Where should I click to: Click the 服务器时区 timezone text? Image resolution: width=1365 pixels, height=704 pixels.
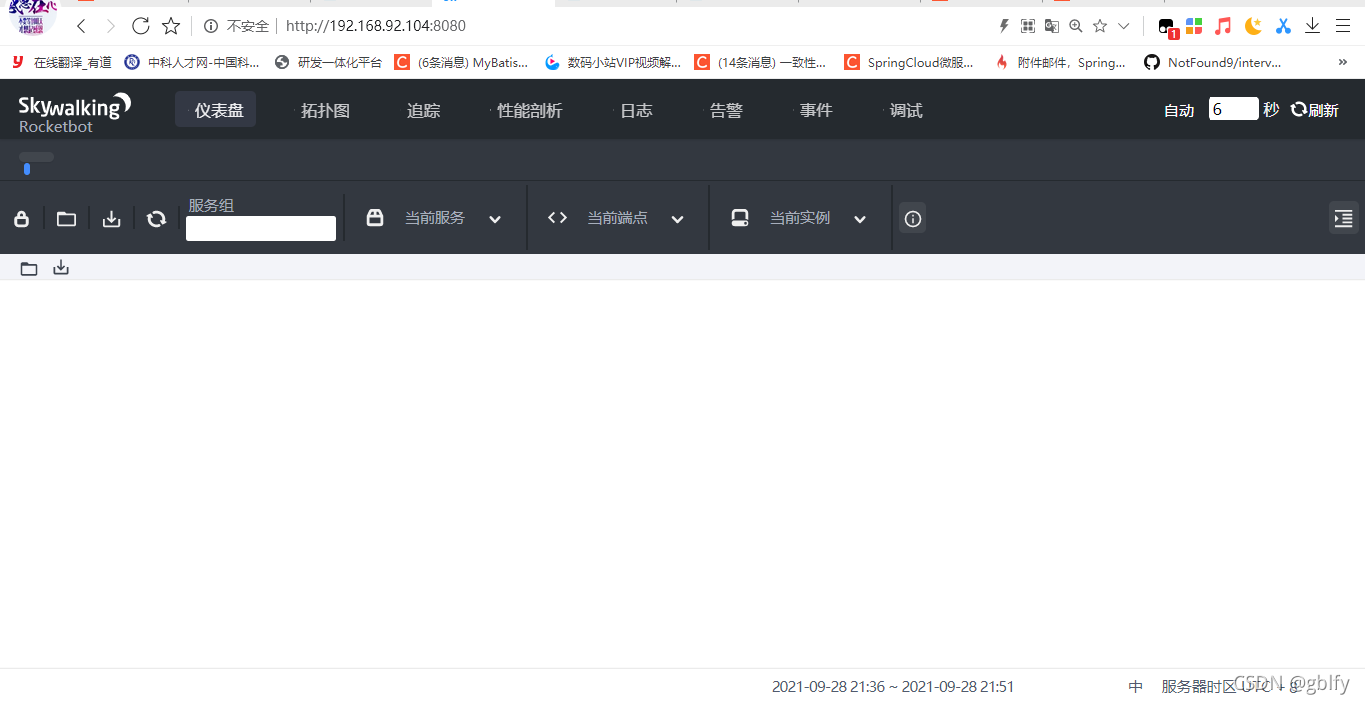point(1229,687)
